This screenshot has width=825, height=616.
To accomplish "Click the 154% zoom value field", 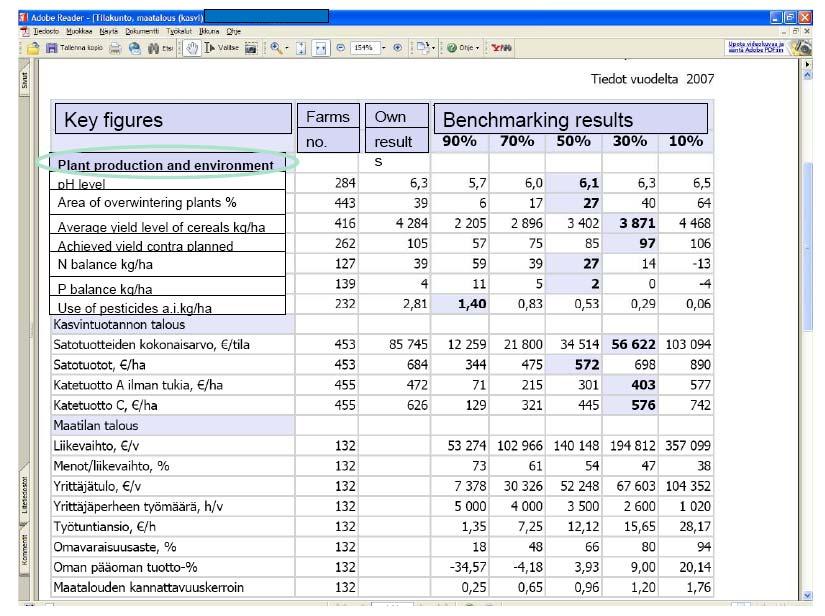I will (364, 48).
